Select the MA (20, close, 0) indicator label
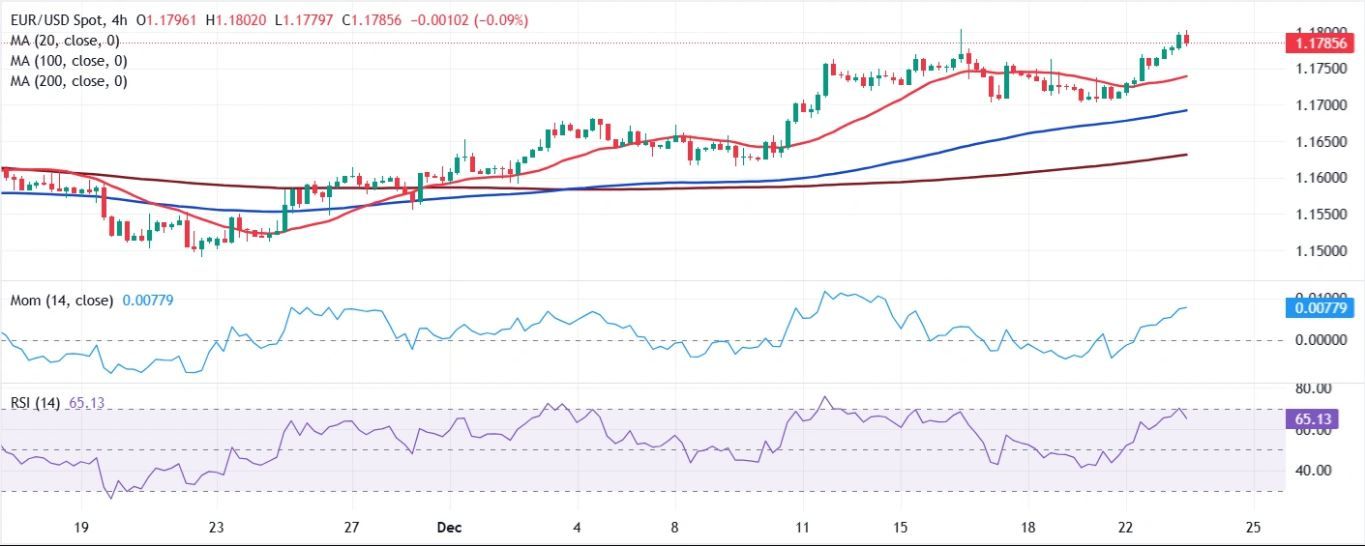1365x546 pixels. click(x=65, y=41)
